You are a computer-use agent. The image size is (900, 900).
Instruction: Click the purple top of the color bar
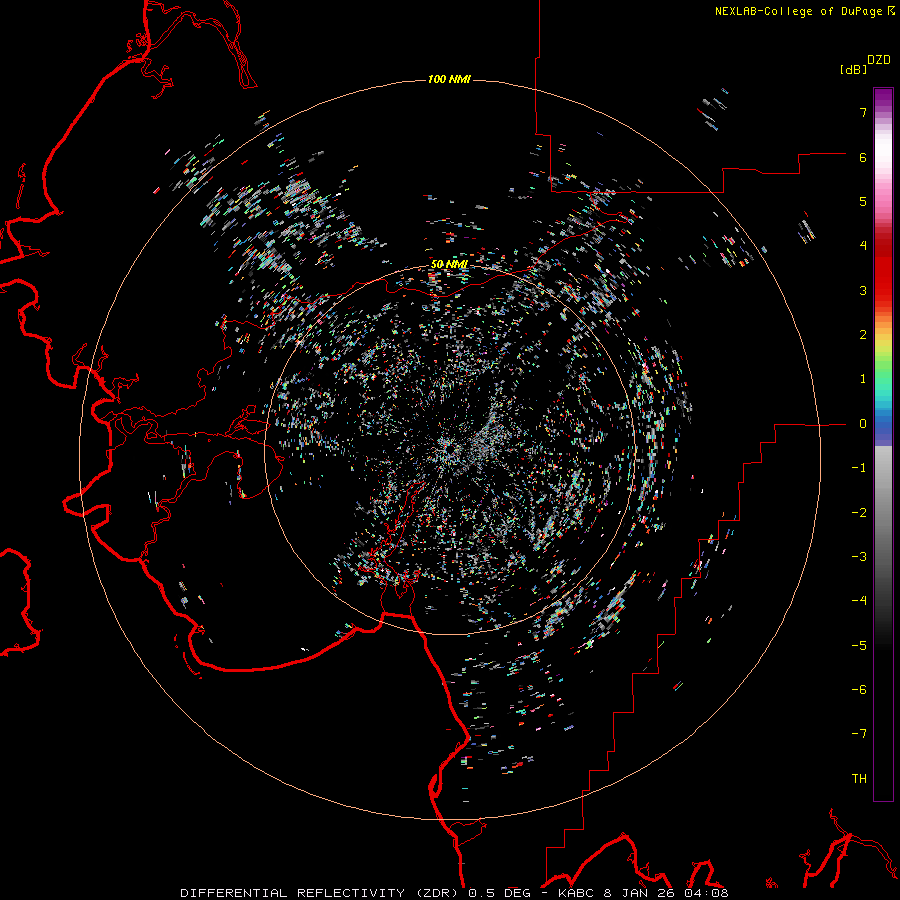[883, 98]
